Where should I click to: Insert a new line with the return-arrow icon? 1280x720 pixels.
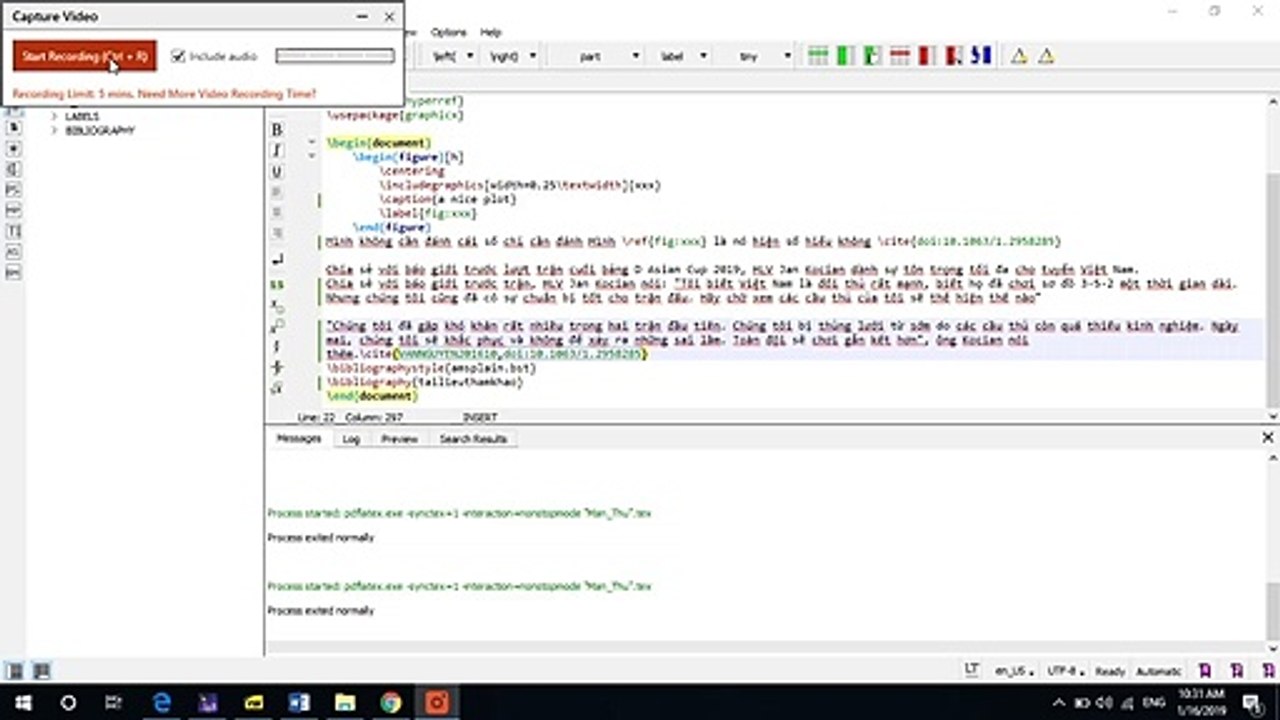point(277,260)
